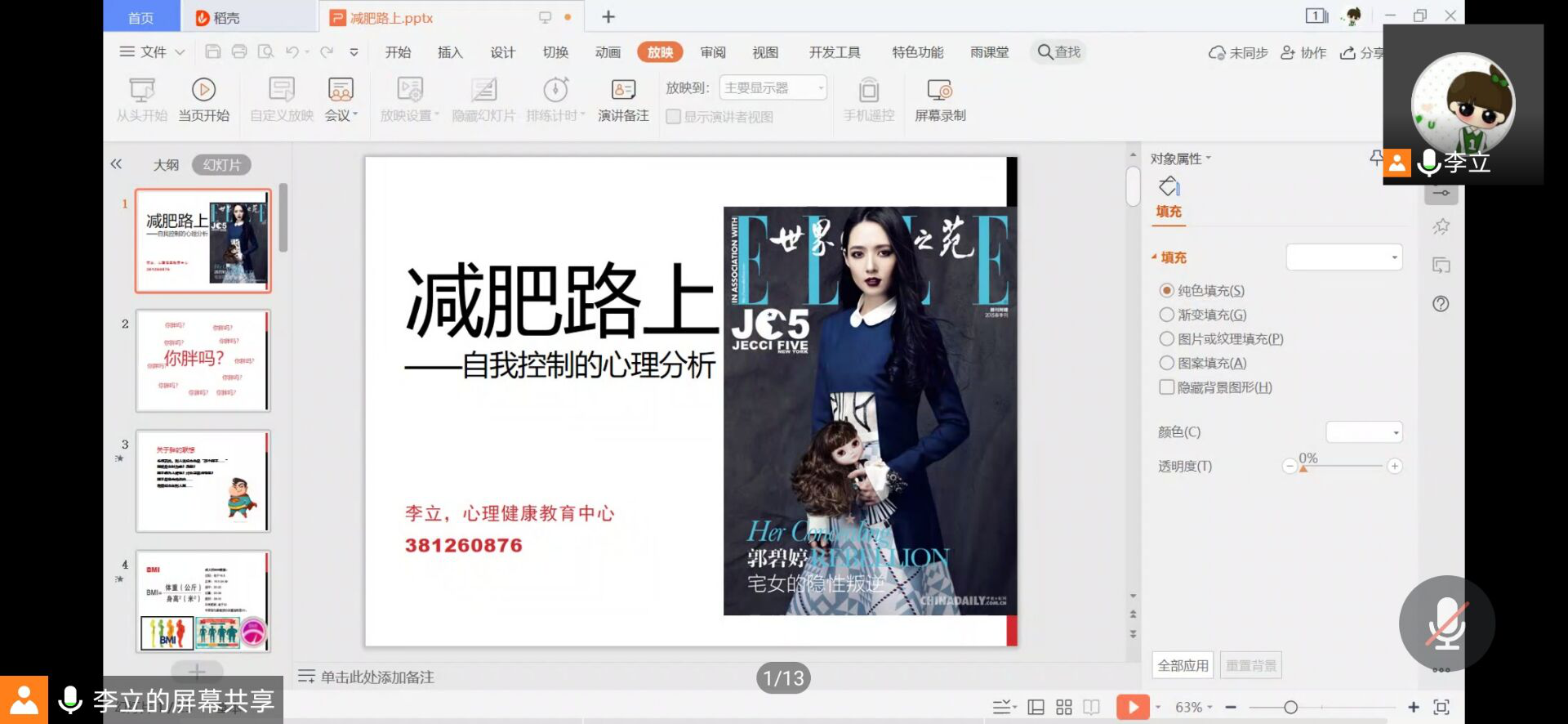Select solid fill (纯色填充) radio

click(x=1166, y=290)
